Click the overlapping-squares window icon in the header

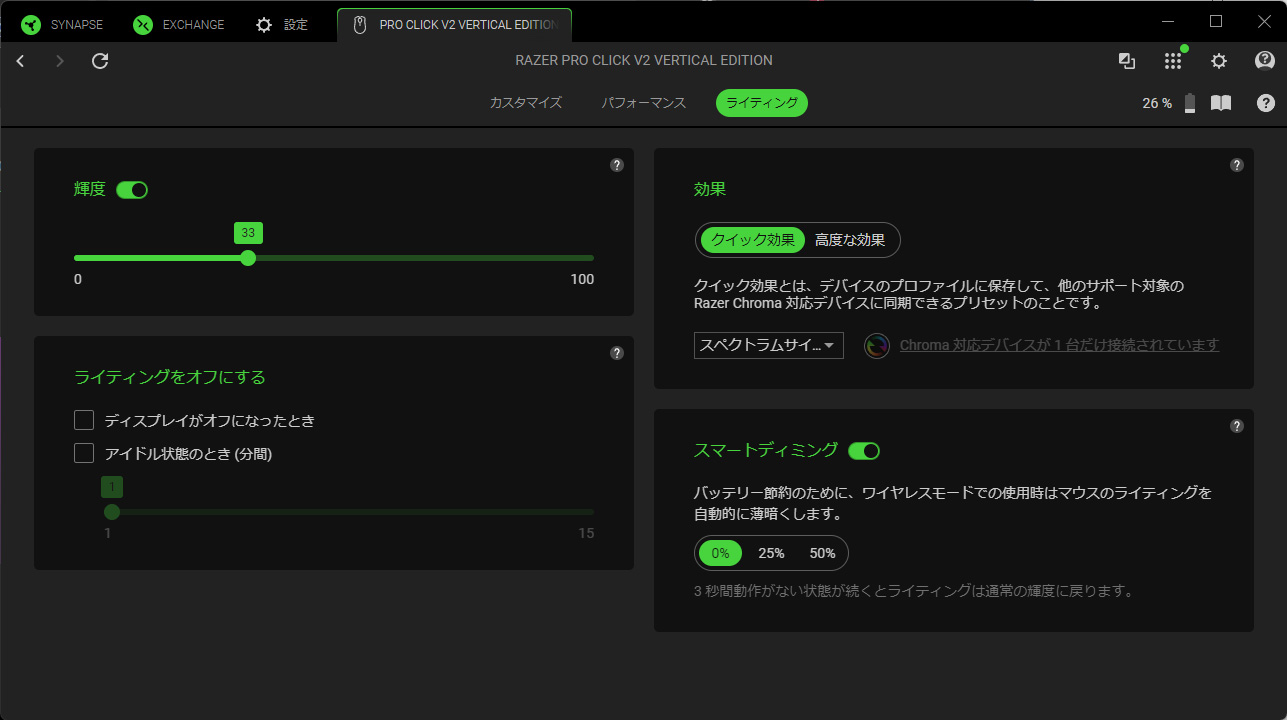1127,61
